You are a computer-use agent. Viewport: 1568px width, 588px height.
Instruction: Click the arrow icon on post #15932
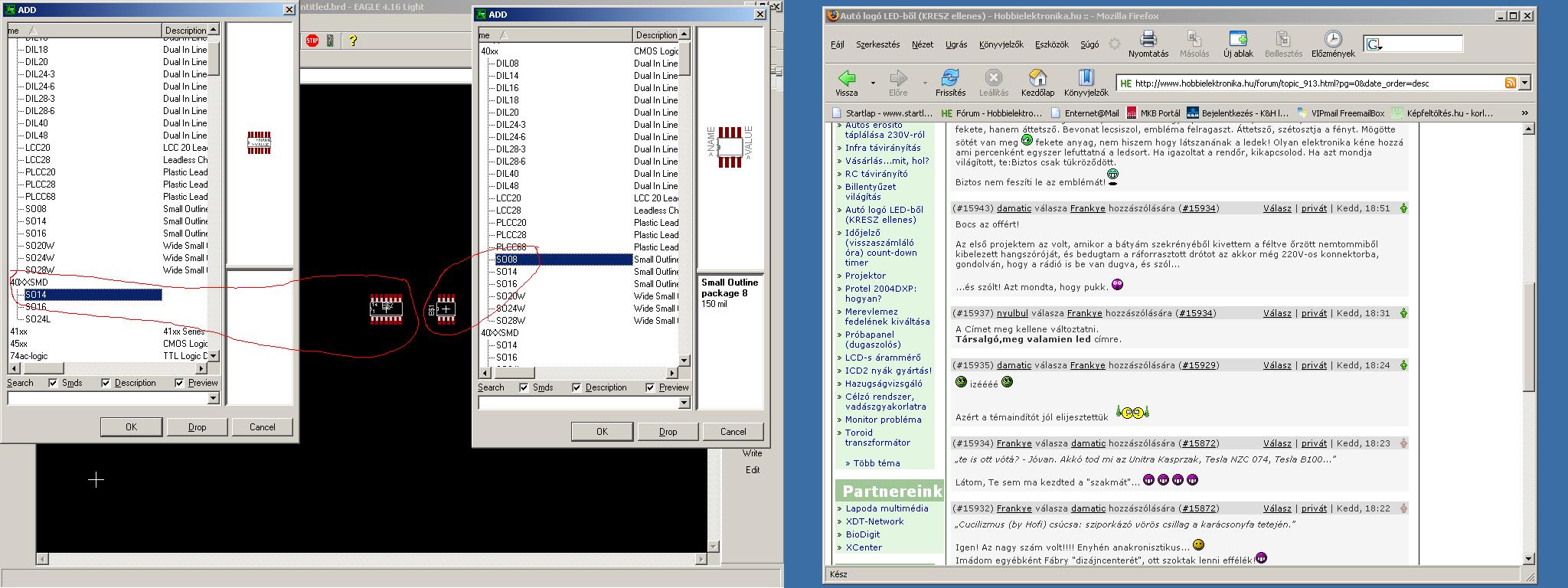point(1403,508)
